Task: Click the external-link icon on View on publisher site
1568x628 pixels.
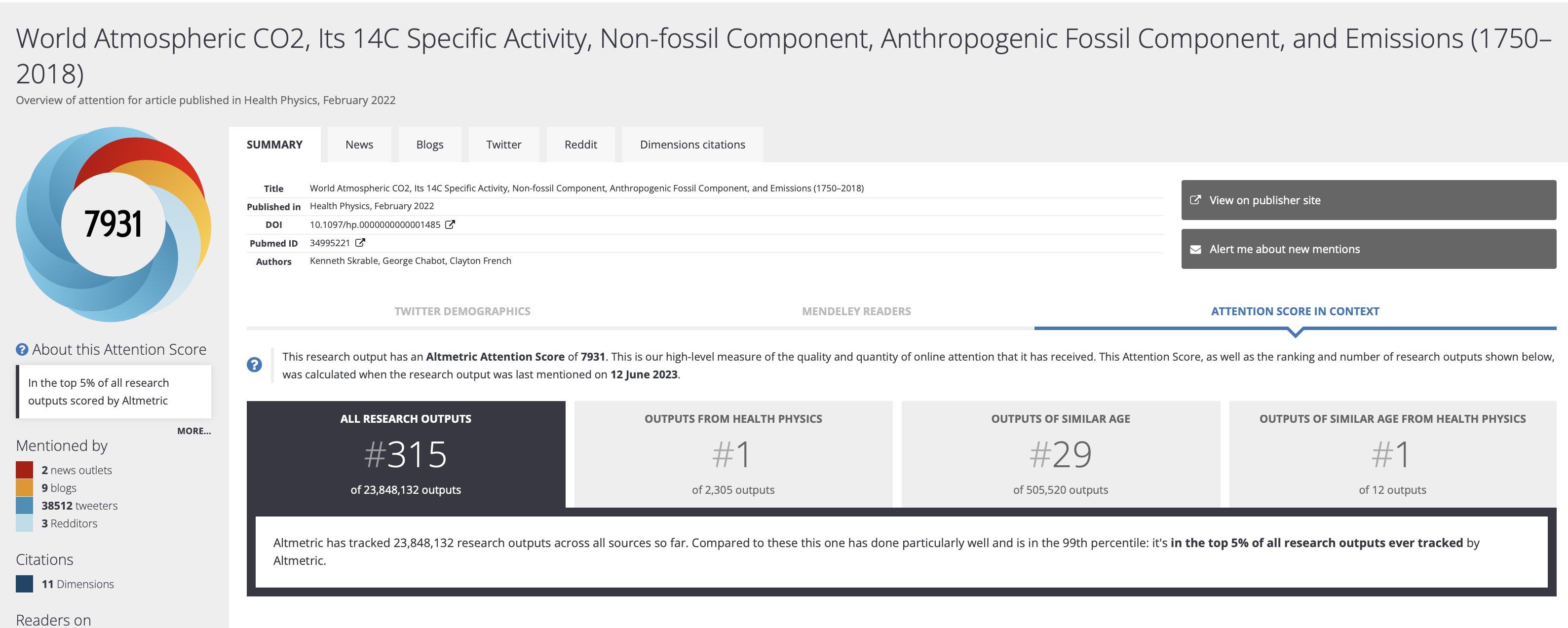Action: (x=1195, y=200)
